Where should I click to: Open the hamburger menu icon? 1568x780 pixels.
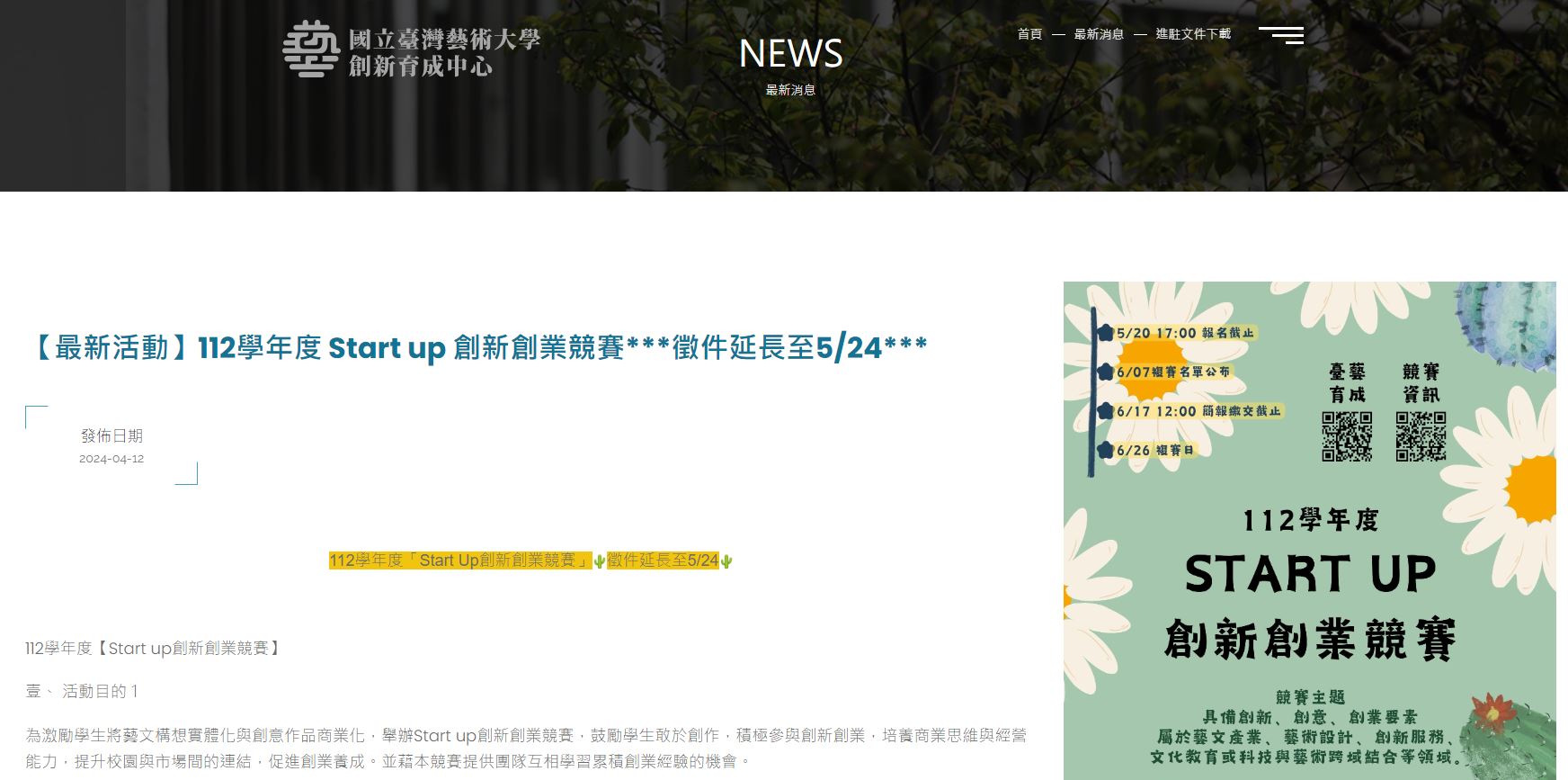(x=1281, y=35)
